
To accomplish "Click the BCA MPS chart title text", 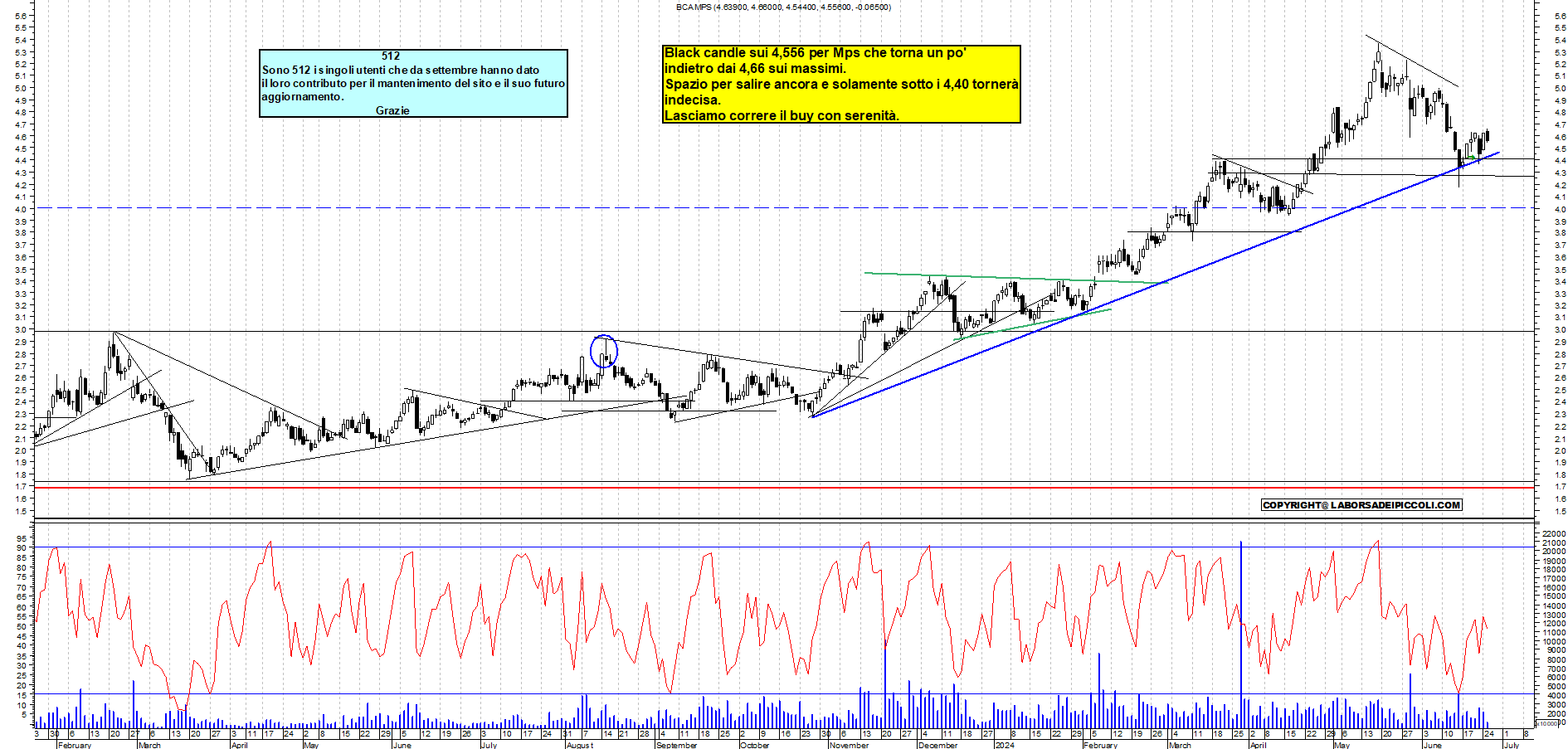I will [x=783, y=7].
